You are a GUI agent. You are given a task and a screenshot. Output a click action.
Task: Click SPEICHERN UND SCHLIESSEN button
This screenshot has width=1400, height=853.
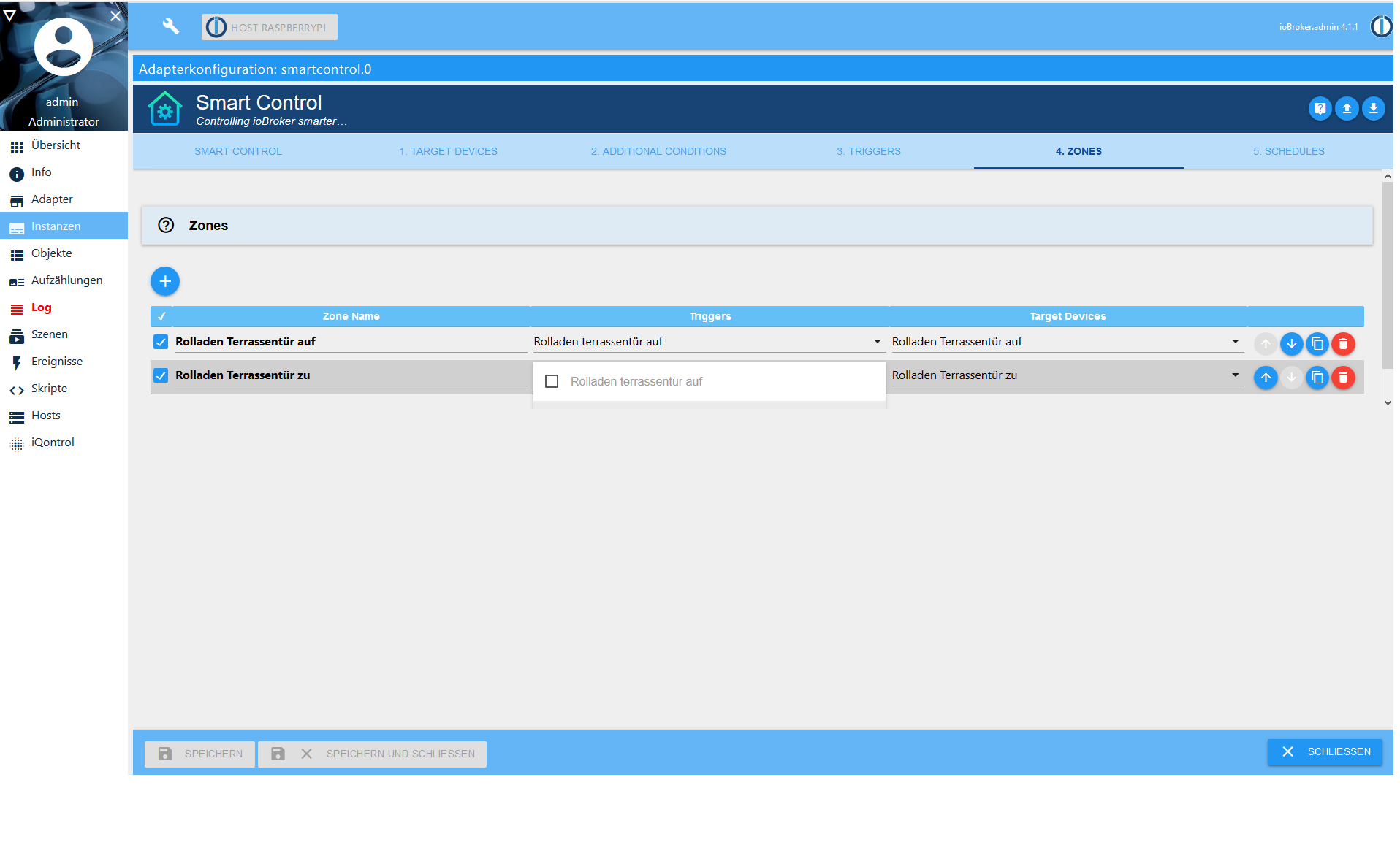pos(372,754)
